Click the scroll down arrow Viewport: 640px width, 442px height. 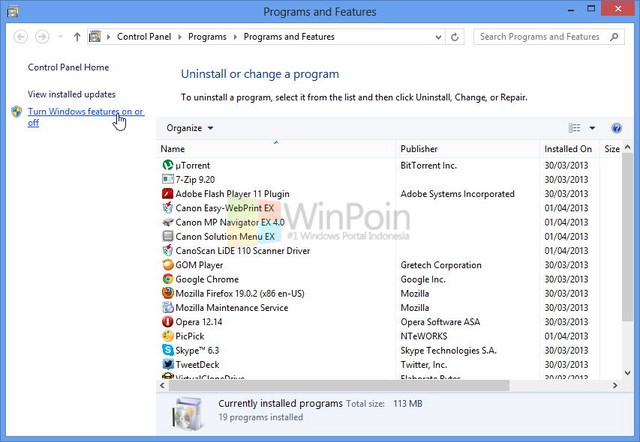click(x=627, y=372)
